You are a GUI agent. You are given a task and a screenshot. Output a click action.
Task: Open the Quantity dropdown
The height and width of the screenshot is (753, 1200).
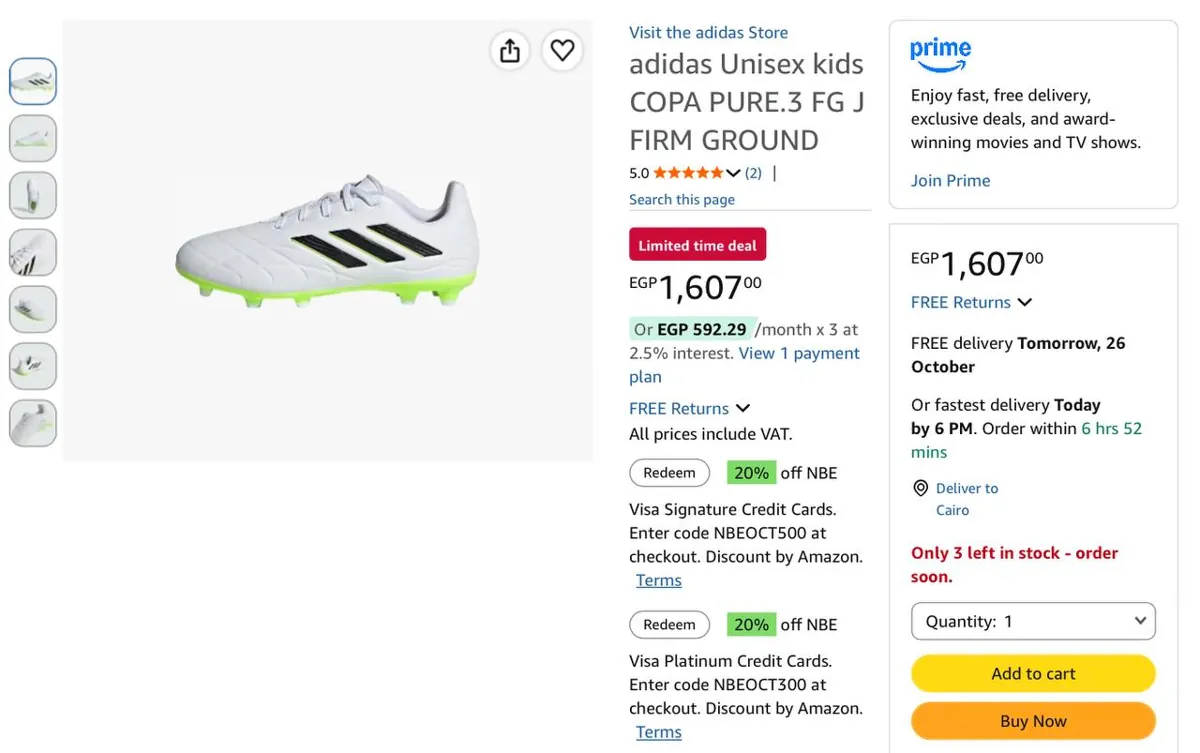(1033, 621)
